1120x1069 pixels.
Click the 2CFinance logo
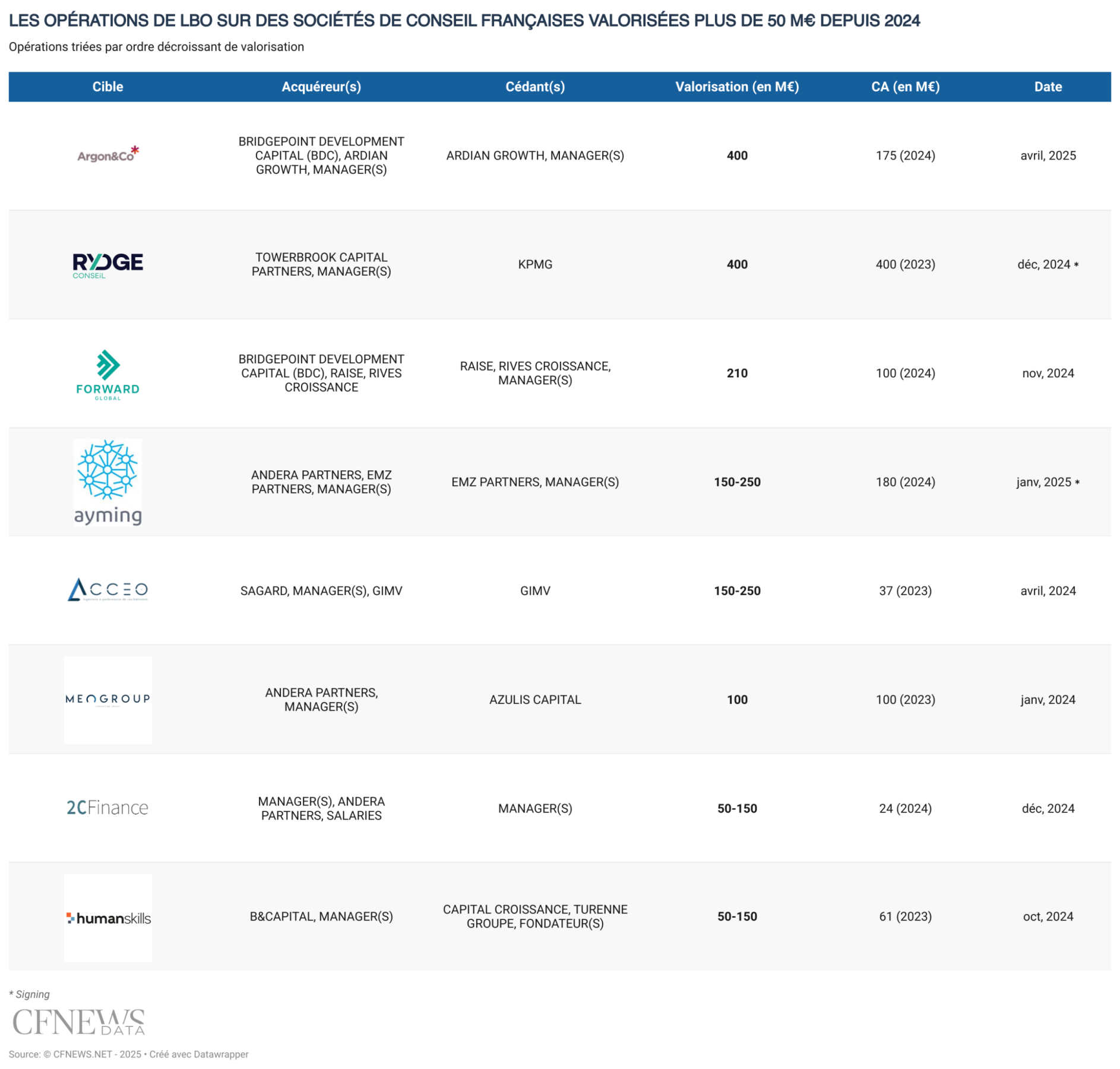click(x=107, y=808)
